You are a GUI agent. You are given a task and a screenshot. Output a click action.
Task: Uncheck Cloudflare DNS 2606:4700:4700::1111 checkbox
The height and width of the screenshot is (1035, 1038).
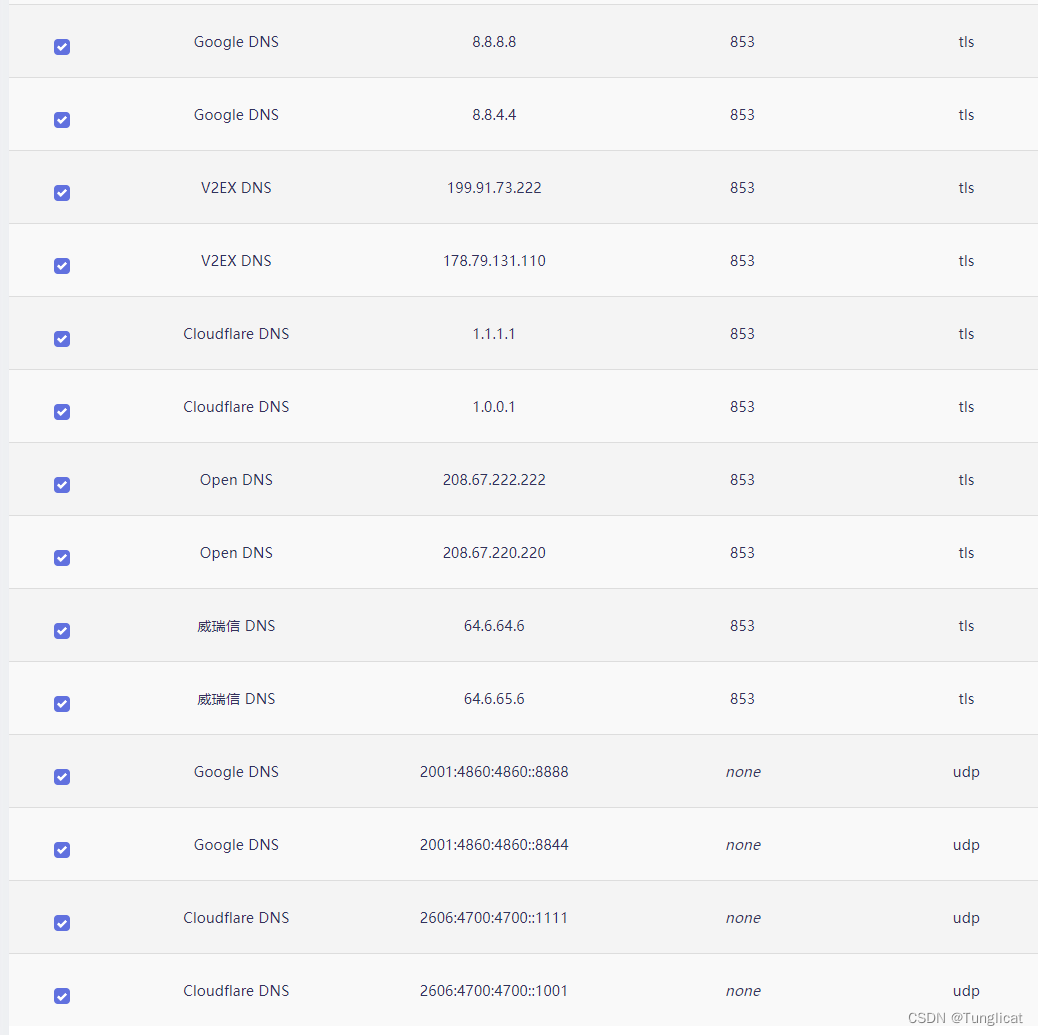[x=62, y=923]
